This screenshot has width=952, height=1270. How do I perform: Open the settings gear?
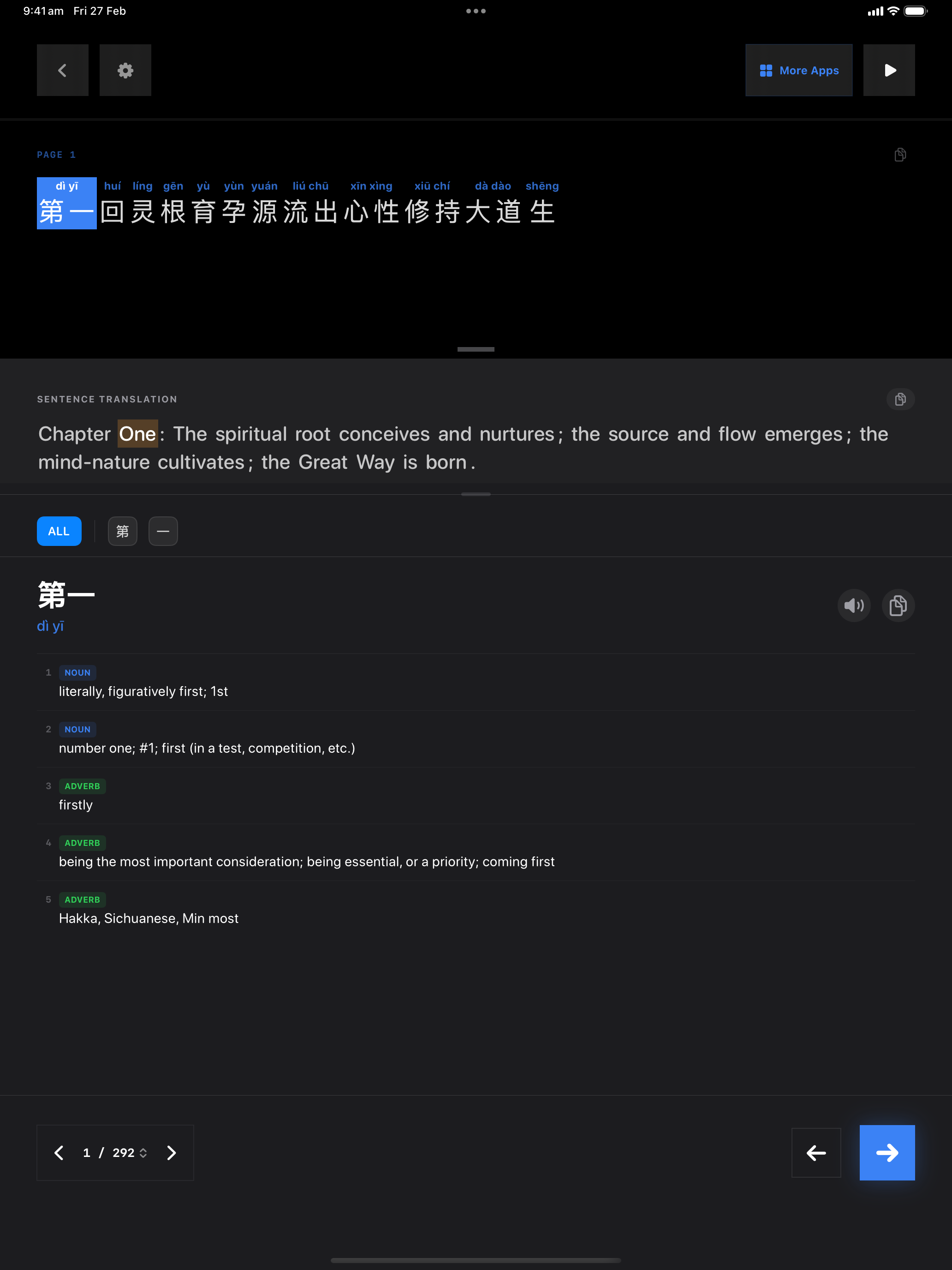125,70
